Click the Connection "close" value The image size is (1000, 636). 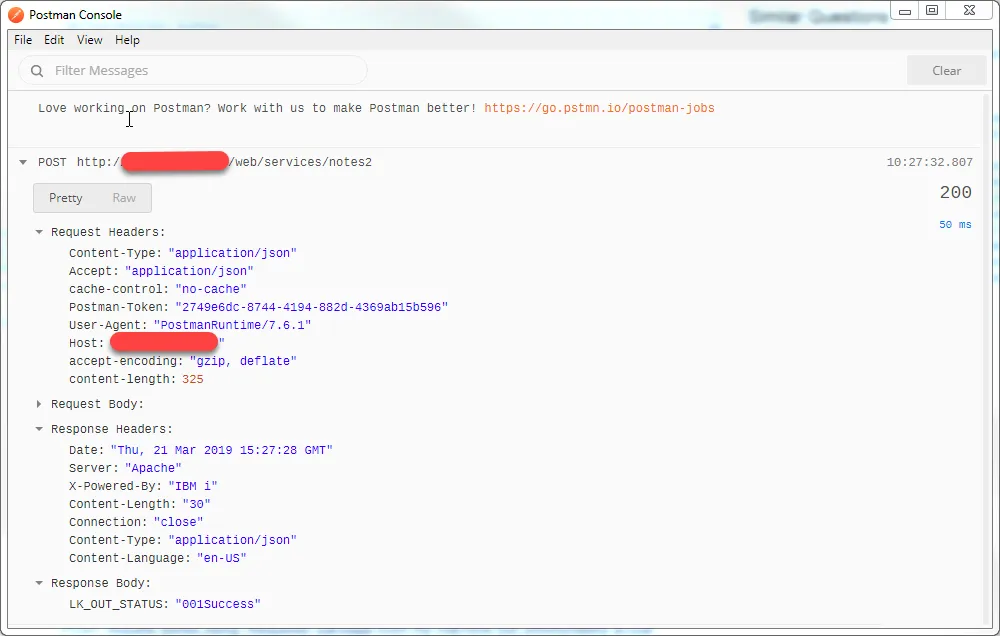179,522
